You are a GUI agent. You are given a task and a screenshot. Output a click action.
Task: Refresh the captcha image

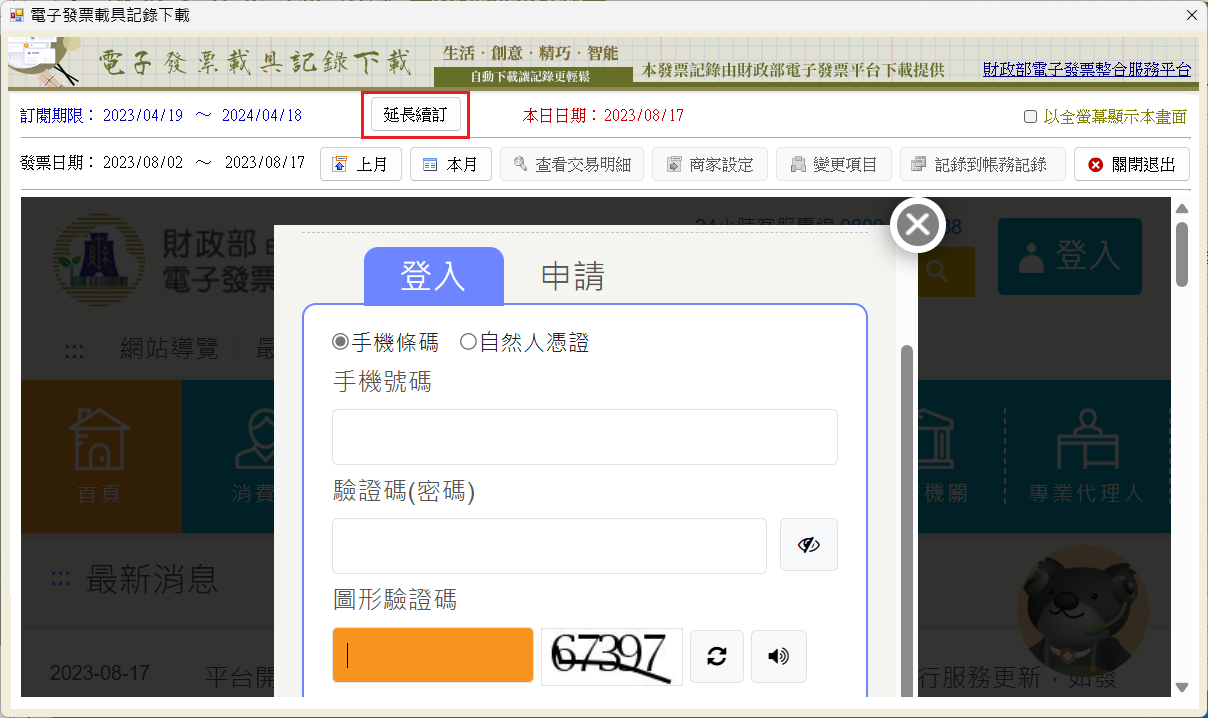point(717,656)
